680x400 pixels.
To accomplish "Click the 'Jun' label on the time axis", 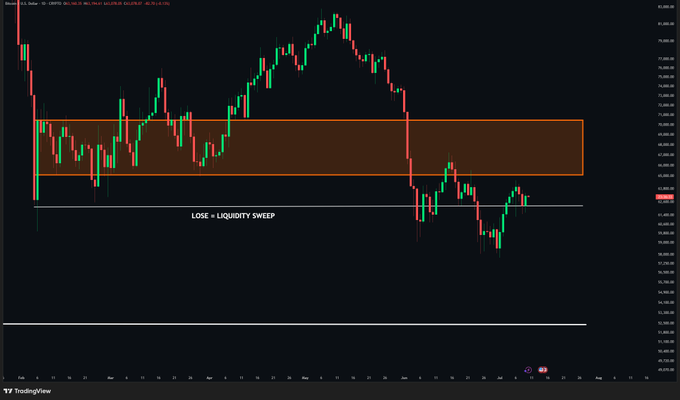I will [x=404, y=378].
